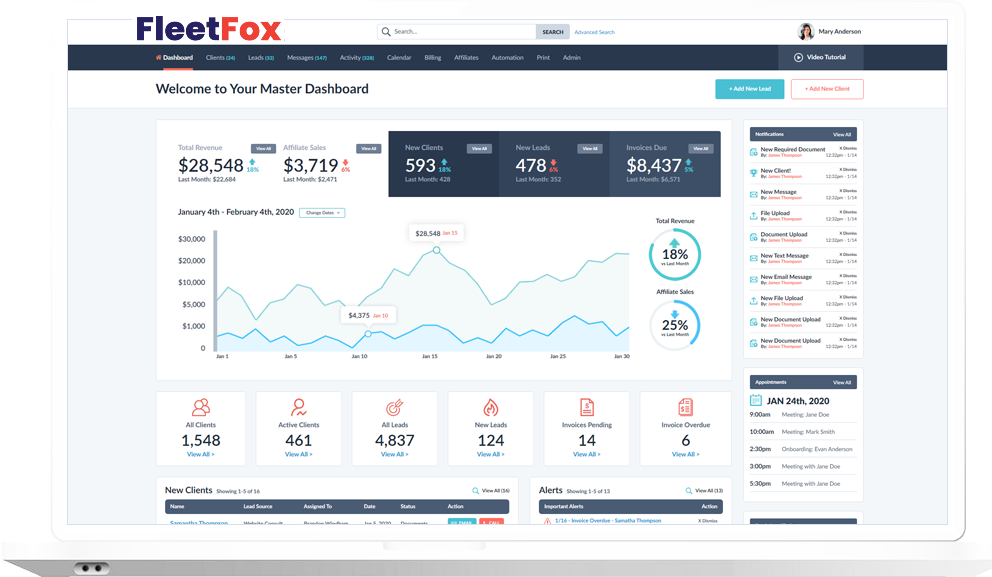
Task: Click the search icon in Alerts panel
Action: tap(689, 491)
